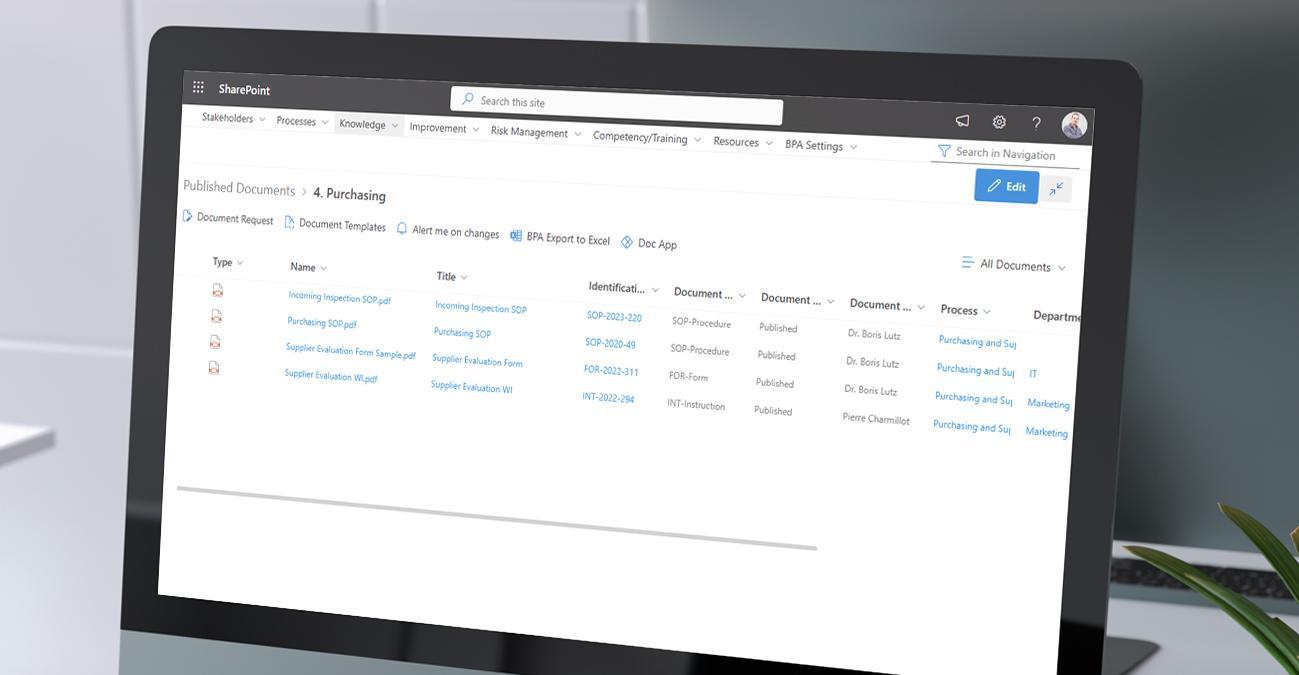Expand the Resources menu
The height and width of the screenshot is (675, 1299).
pyautogui.click(x=743, y=142)
